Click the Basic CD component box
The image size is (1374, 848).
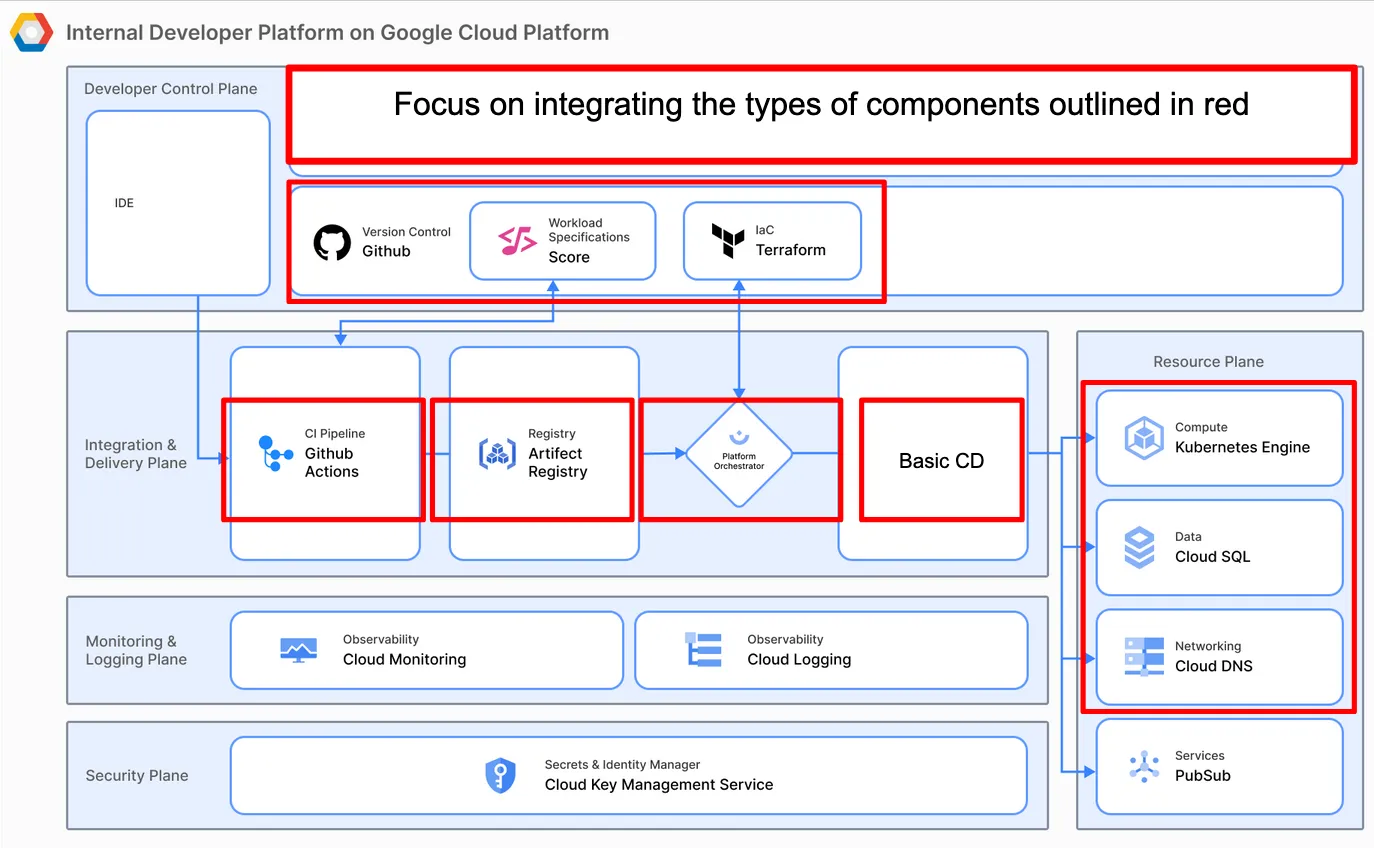coord(940,460)
